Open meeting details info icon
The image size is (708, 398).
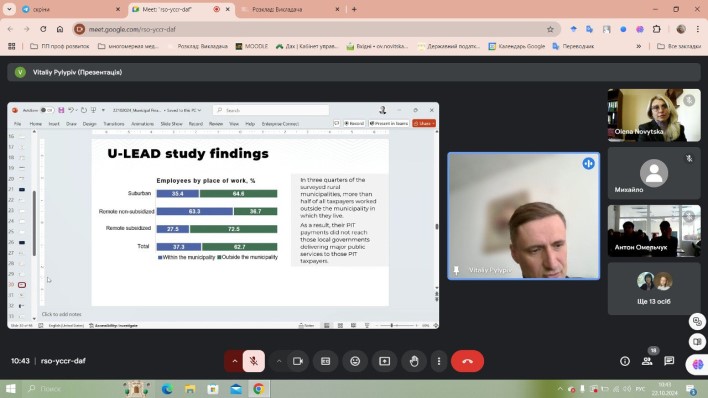tap(624, 361)
